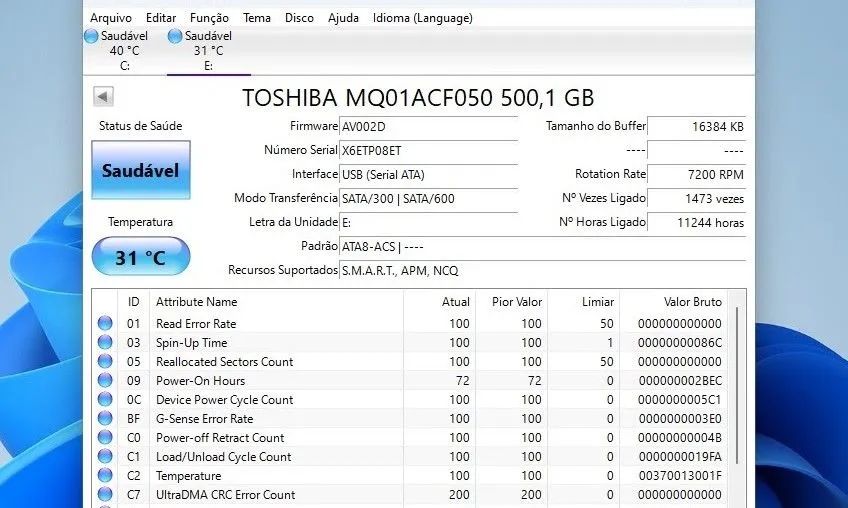Click raw value 00000000086C

pos(680,342)
